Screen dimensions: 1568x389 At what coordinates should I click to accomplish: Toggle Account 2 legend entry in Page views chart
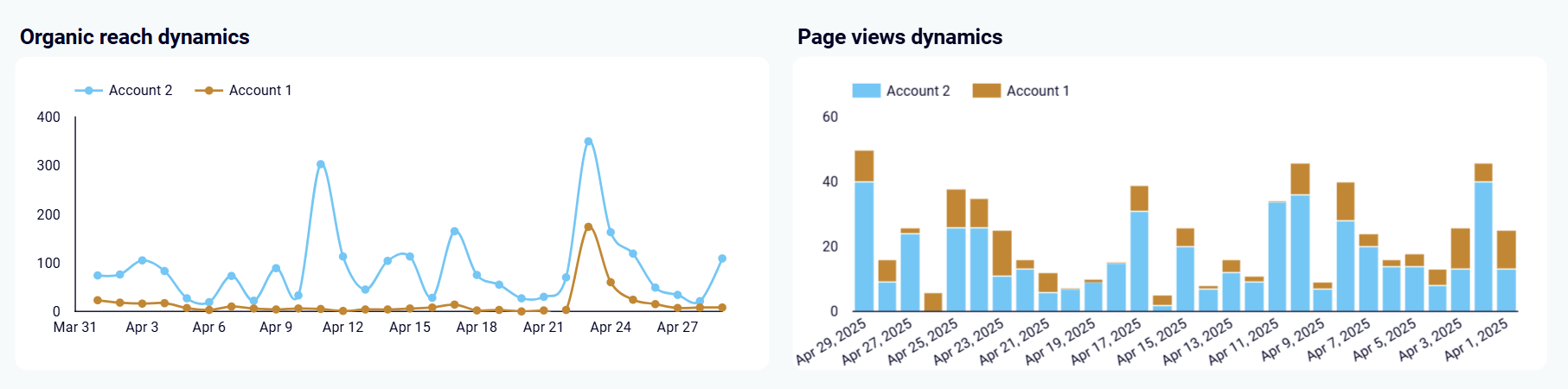click(917, 91)
